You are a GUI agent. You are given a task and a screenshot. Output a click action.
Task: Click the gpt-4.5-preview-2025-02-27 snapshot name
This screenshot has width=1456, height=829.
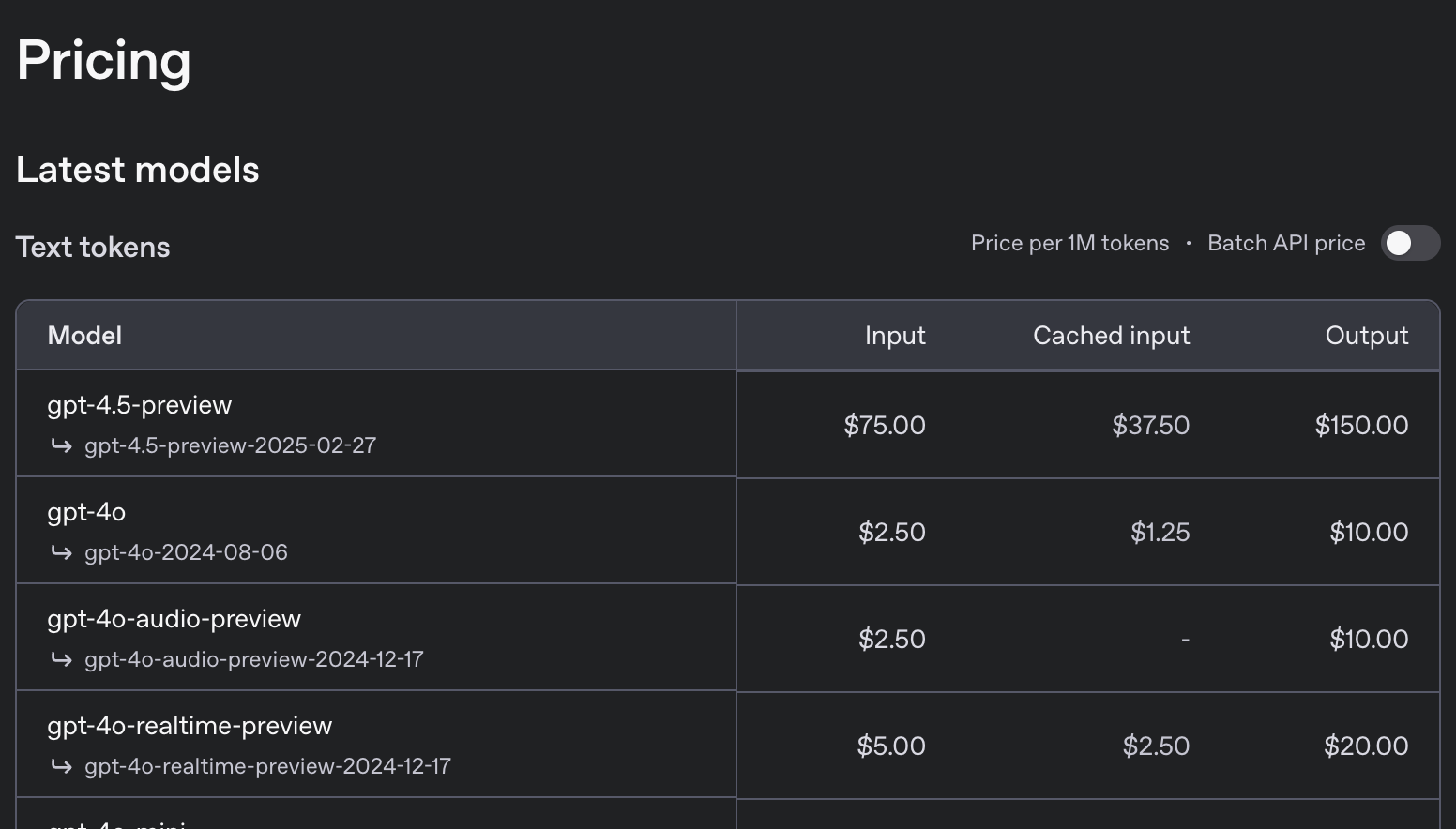230,445
